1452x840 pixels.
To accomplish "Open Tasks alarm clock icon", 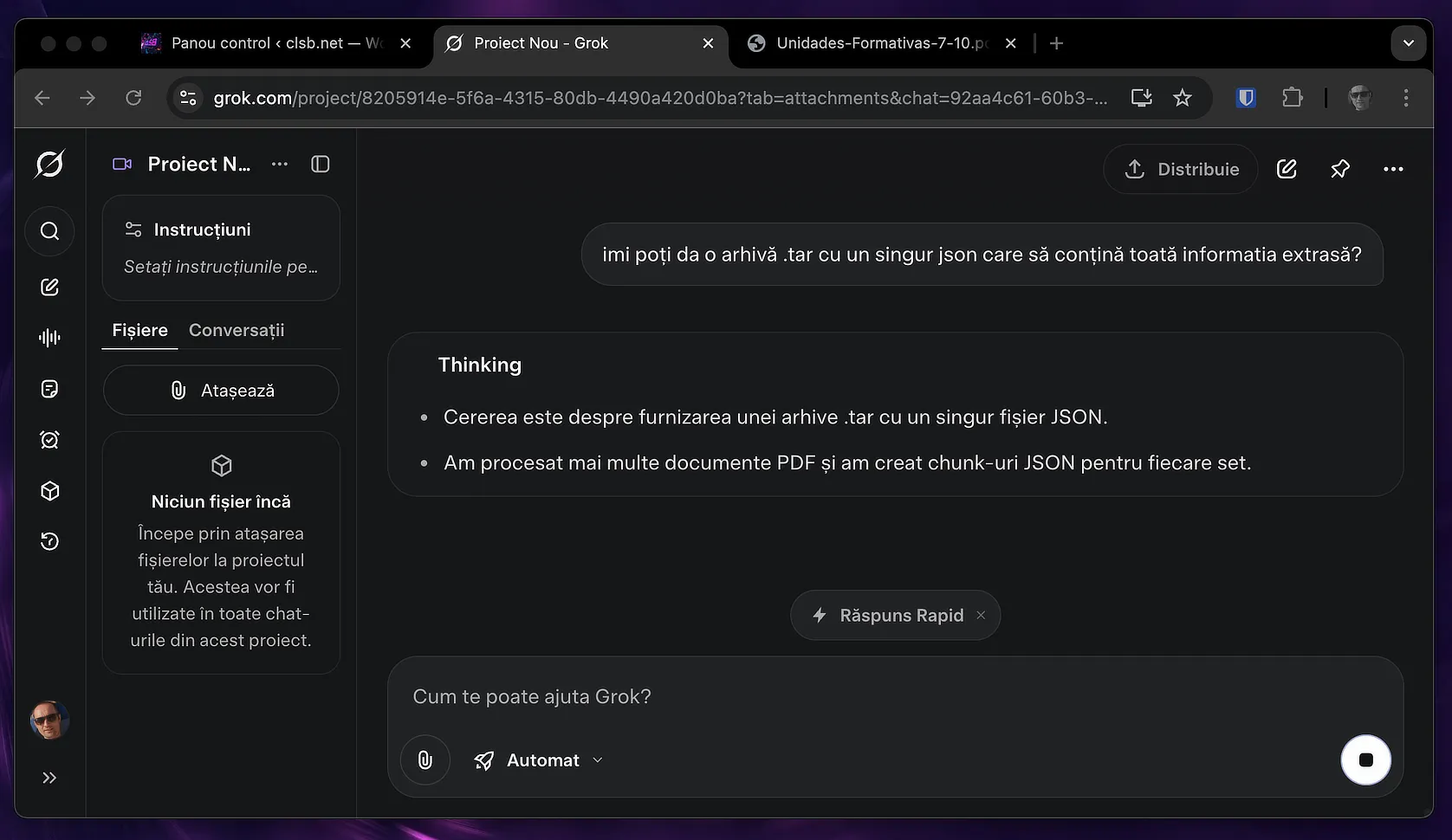I will coord(49,440).
